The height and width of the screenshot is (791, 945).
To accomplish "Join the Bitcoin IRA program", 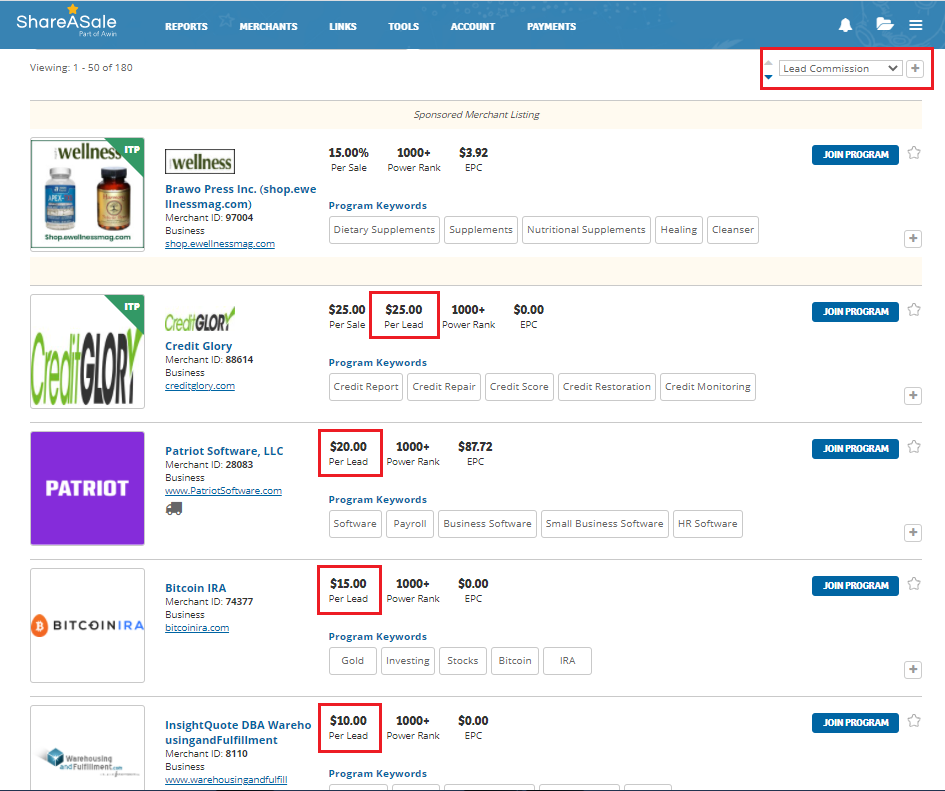I will [x=855, y=585].
